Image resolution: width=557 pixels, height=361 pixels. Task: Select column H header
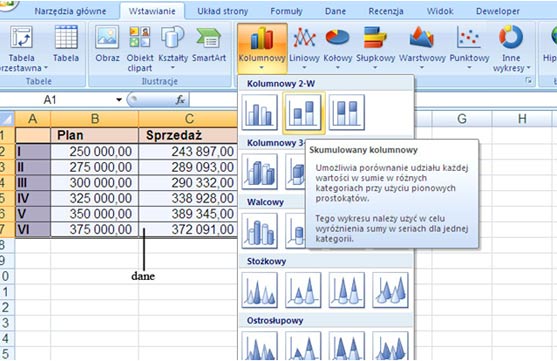522,119
